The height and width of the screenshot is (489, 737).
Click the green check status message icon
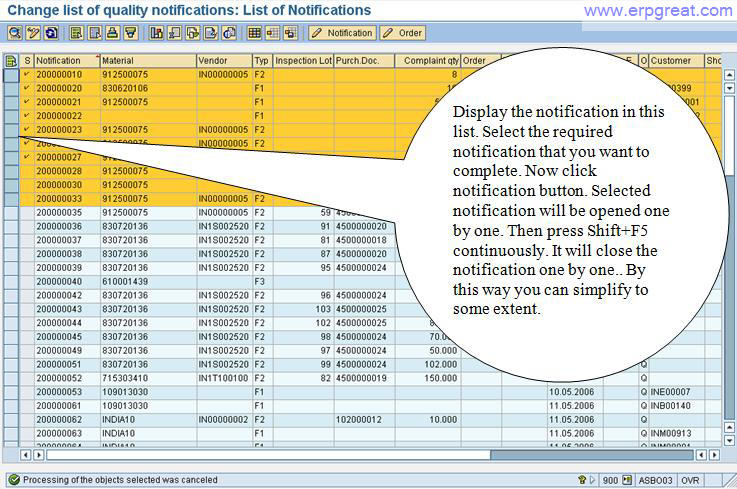click(14, 480)
